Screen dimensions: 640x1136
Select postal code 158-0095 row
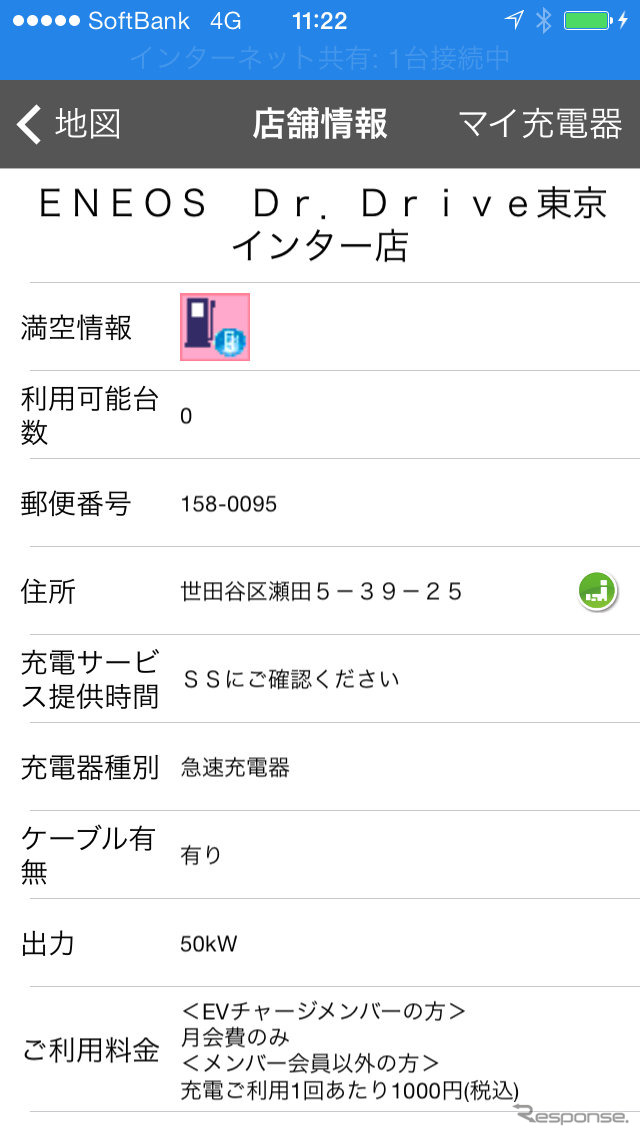(320, 503)
